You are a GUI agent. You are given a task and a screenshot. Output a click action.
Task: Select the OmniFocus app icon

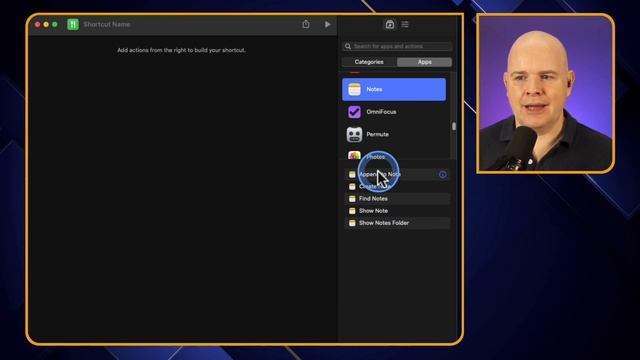354,112
